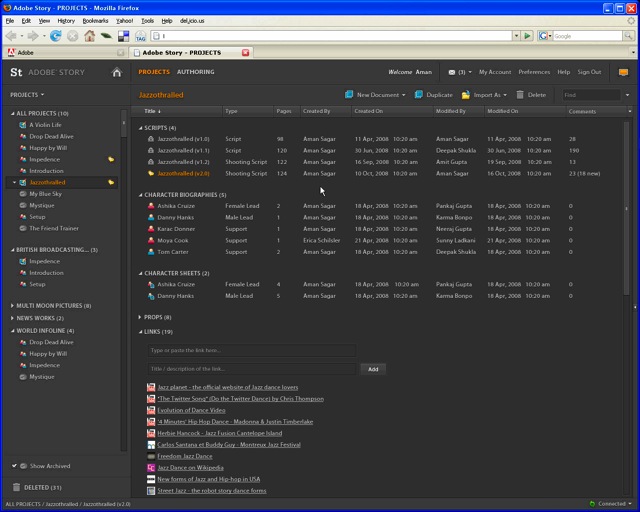Image resolution: width=640 pixels, height=512 pixels.
Task: Click the lock icon for Jazzothralled (v1.2)
Action: click(x=151, y=162)
